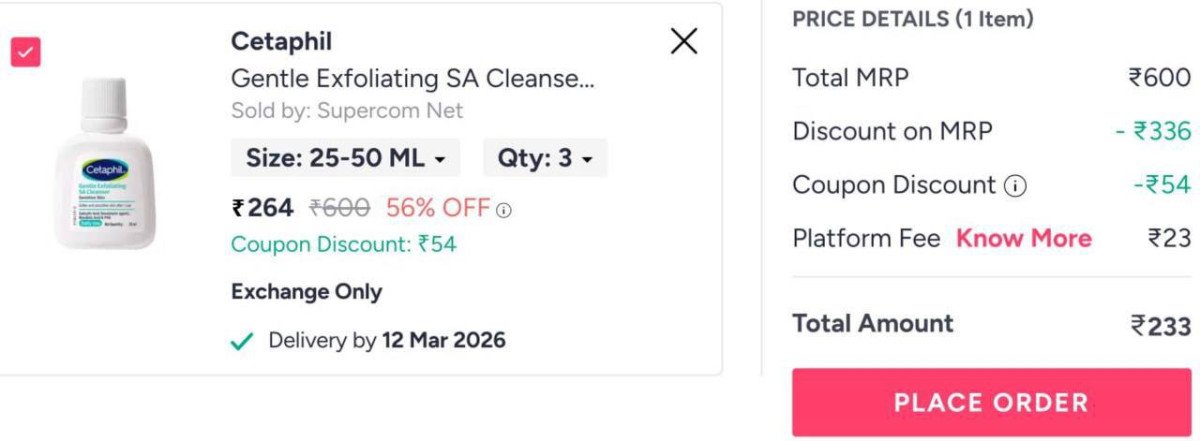Click Delivery by 12 Mar 2026 text

(x=386, y=341)
